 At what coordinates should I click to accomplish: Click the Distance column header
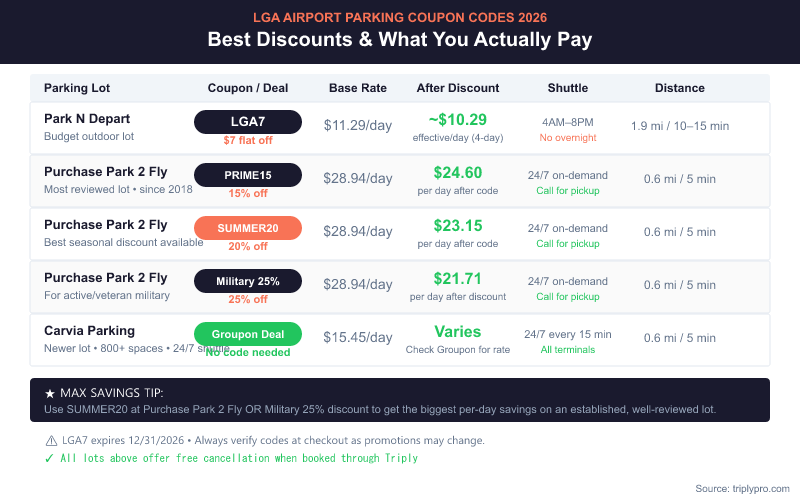tap(680, 88)
